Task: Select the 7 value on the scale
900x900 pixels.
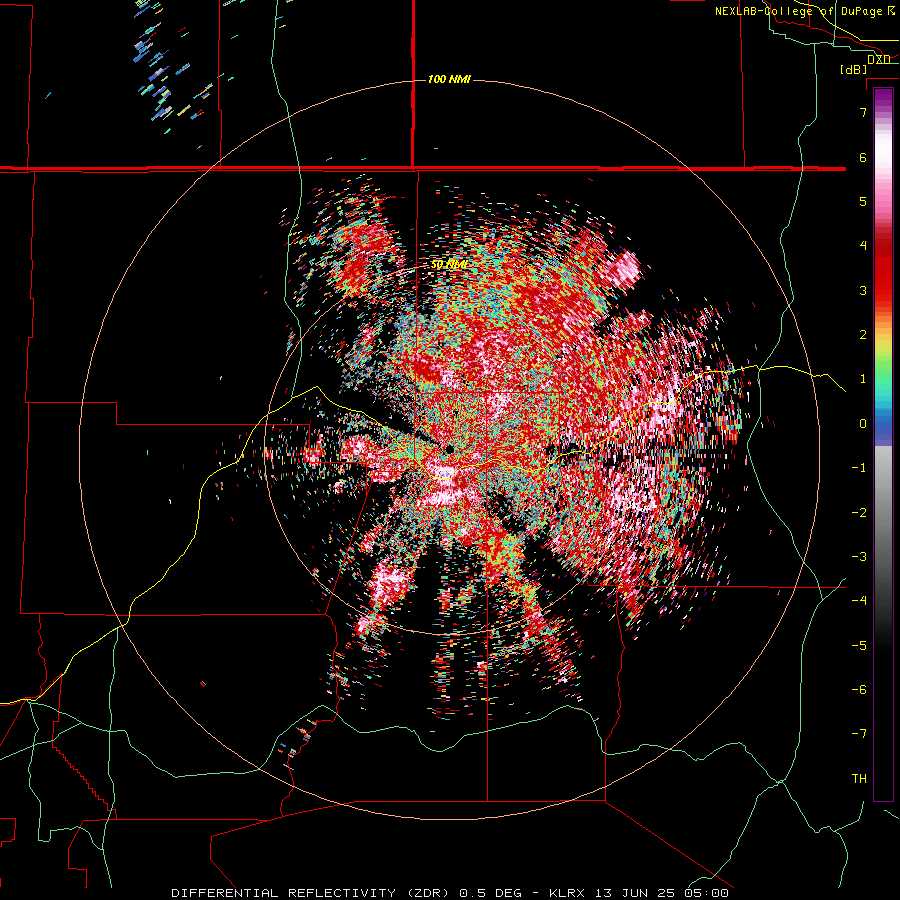Action: [x=863, y=112]
